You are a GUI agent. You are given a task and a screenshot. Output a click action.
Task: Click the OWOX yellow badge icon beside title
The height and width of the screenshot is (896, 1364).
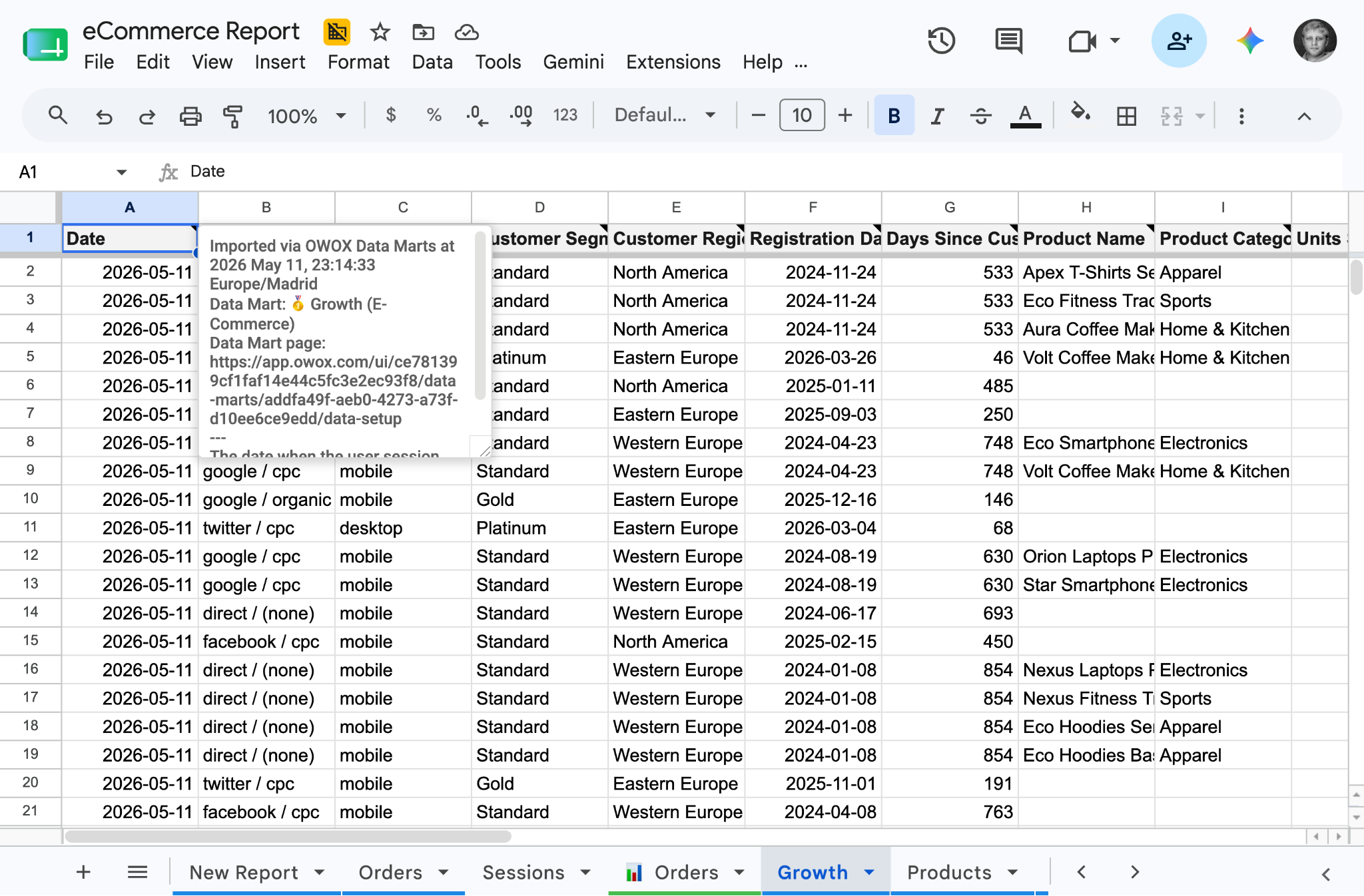(337, 32)
